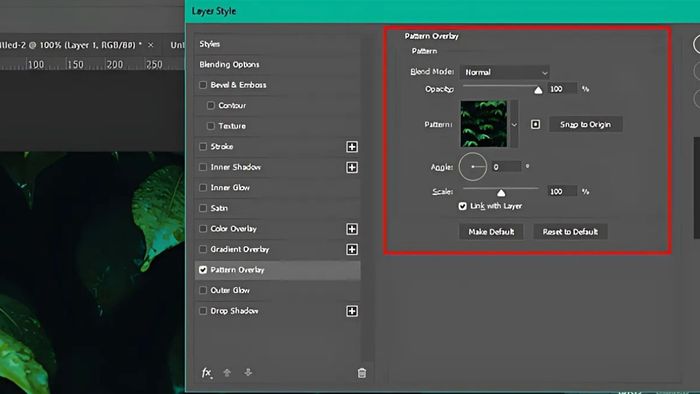Image resolution: width=700 pixels, height=394 pixels.
Task: Select the Inner Glow entry label
Action: click(x=230, y=187)
